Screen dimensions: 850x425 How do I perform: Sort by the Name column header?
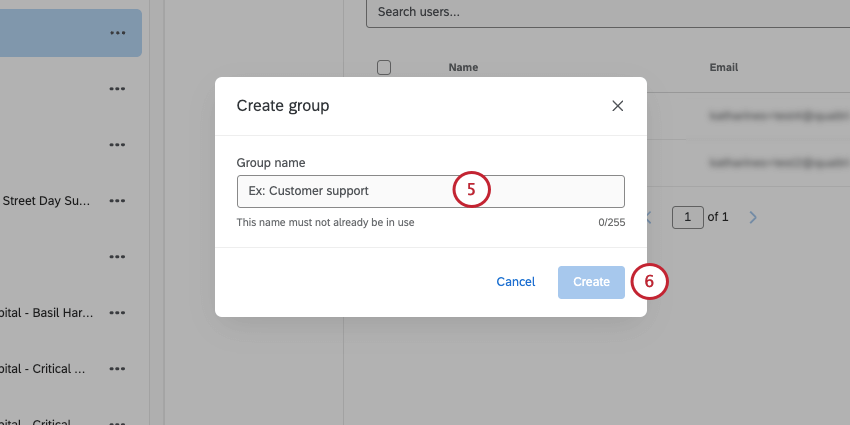tap(464, 68)
